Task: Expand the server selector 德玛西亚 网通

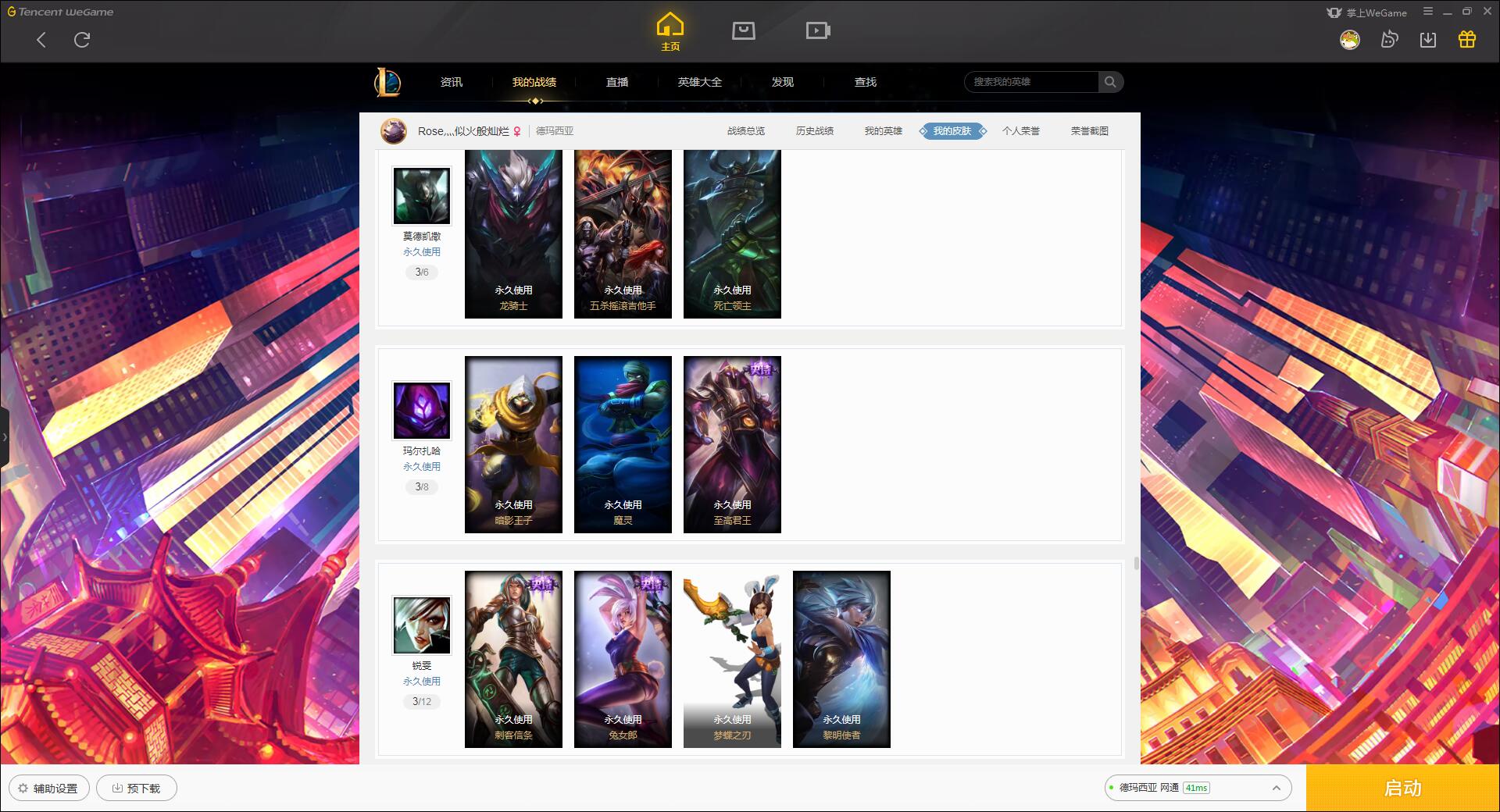Action: 1198,788
